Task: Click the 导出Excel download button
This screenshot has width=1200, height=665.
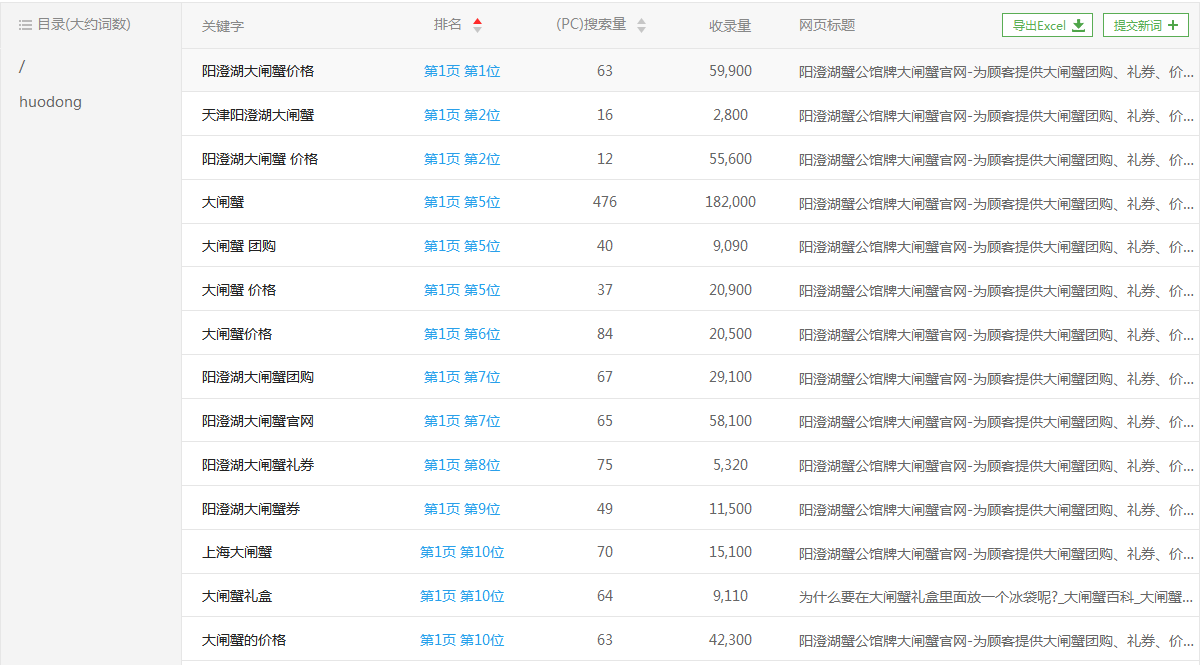Action: pyautogui.click(x=1047, y=26)
